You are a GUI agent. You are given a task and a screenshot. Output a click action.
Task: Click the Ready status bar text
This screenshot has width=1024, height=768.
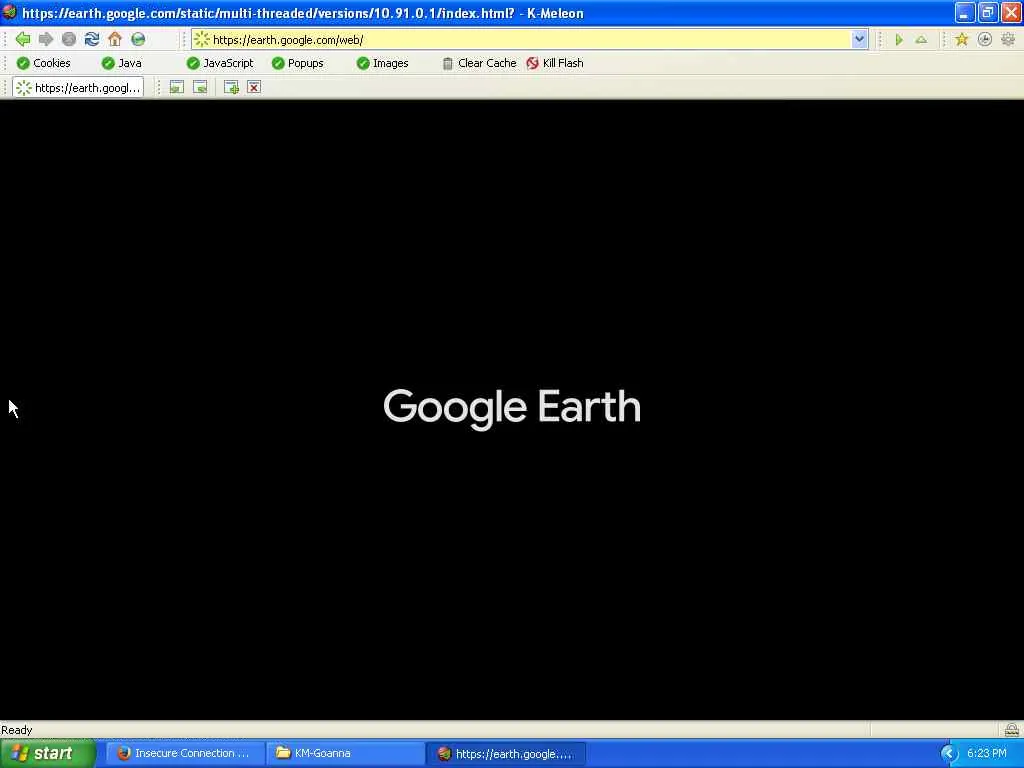tap(16, 729)
